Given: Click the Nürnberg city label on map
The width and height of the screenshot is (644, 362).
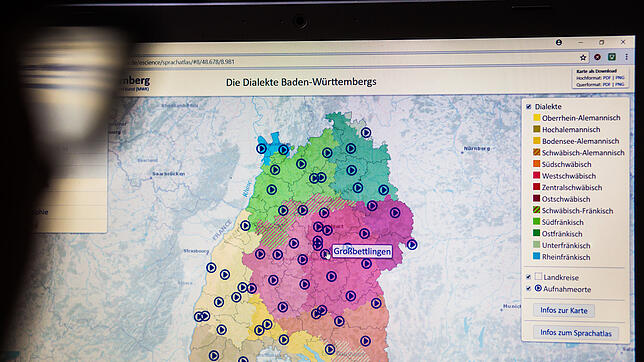Looking at the screenshot, I should 476,148.
